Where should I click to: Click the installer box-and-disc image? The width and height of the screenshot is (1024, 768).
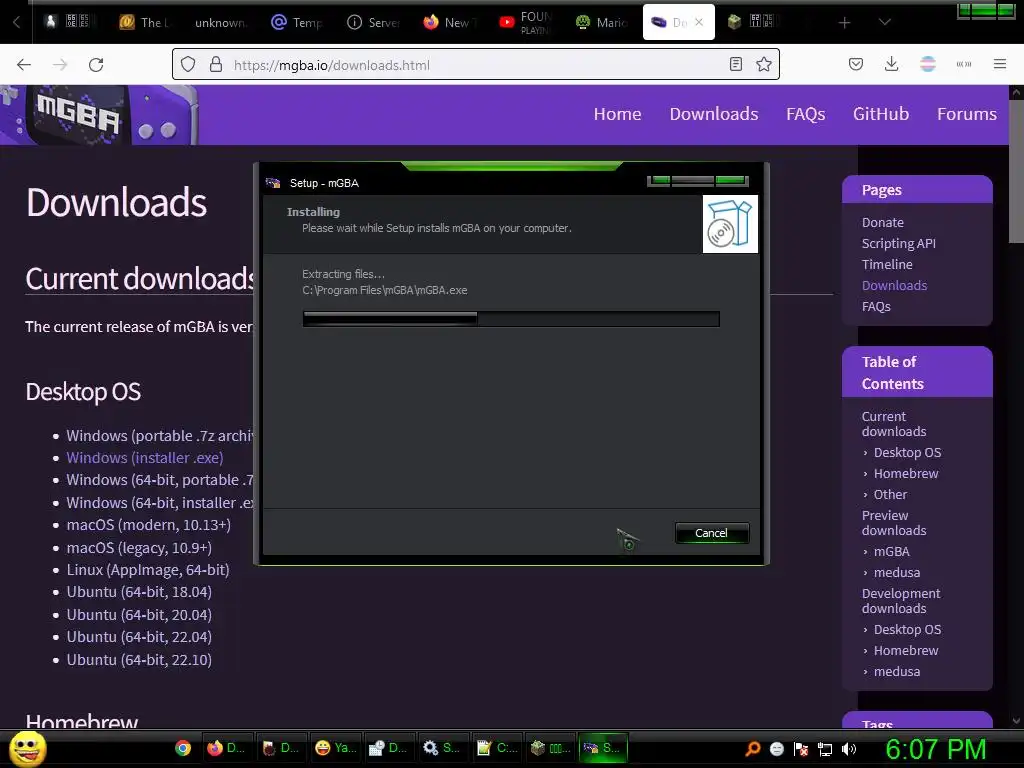click(x=730, y=224)
